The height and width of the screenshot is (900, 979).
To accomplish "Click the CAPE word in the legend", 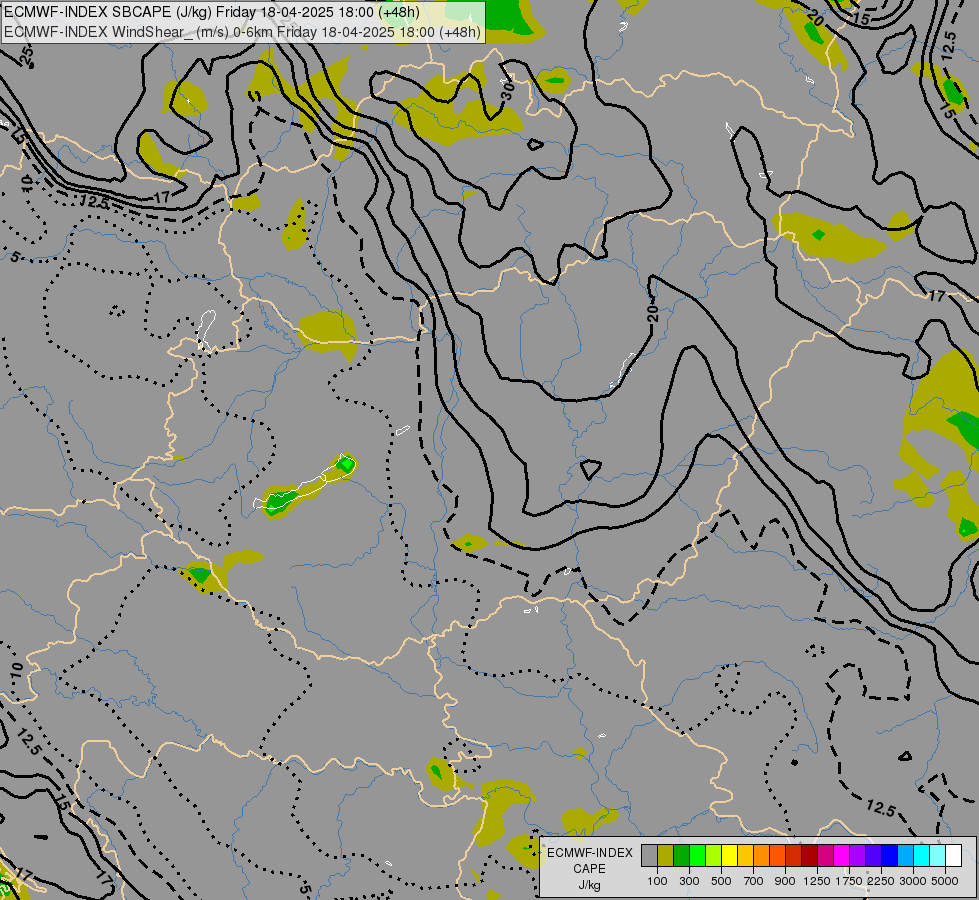I will click(x=589, y=869).
